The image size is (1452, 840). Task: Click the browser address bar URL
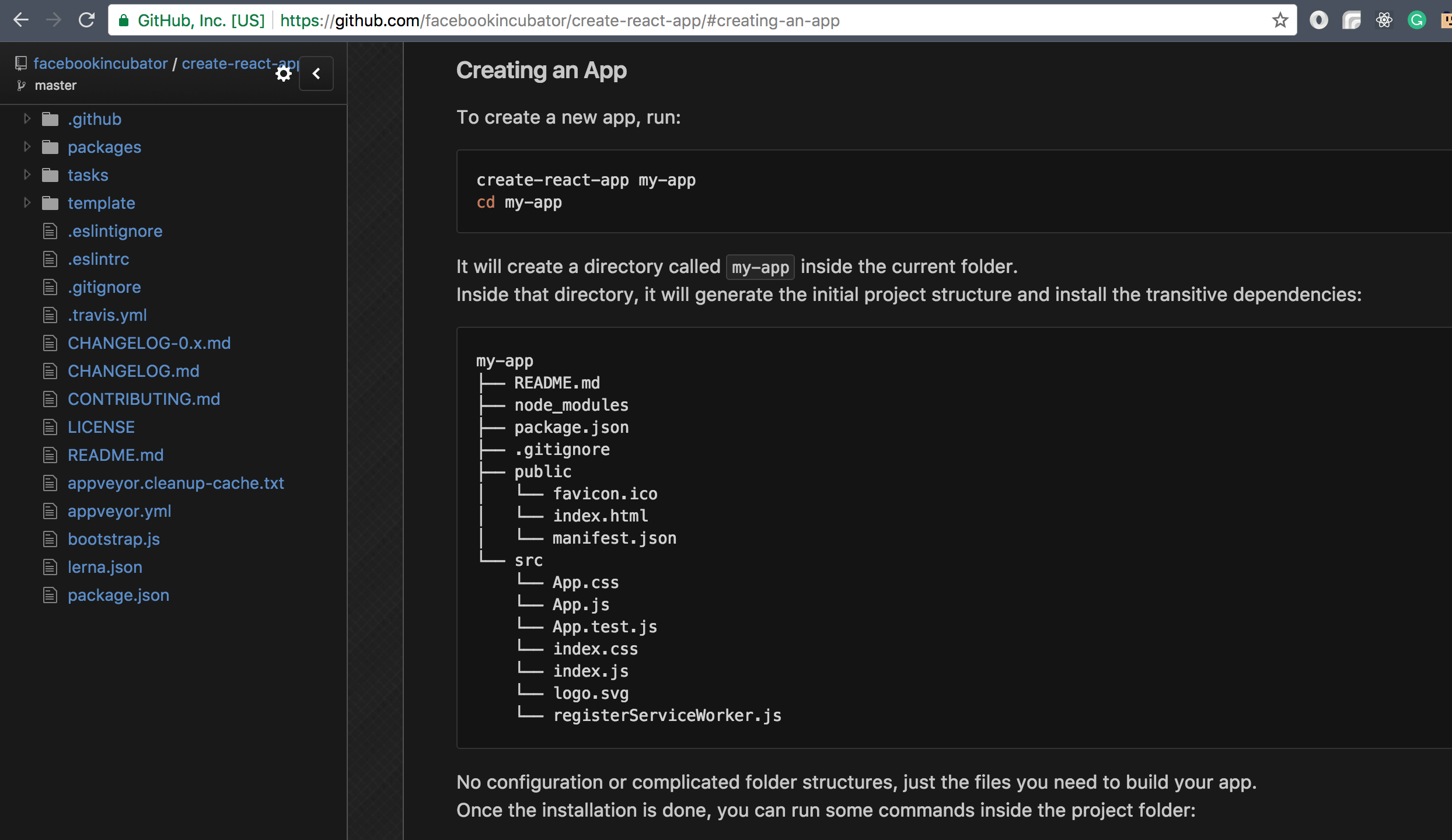pos(560,20)
